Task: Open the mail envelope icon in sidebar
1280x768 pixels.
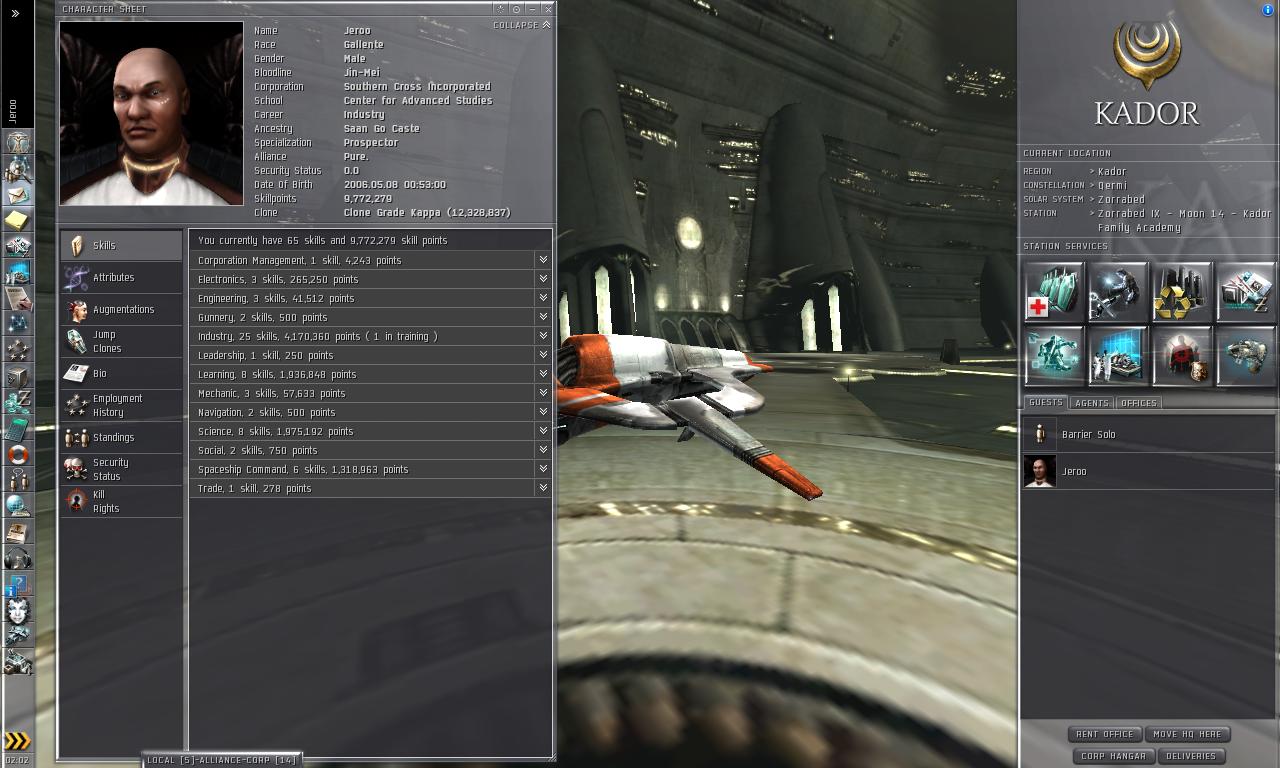Action: pos(18,194)
